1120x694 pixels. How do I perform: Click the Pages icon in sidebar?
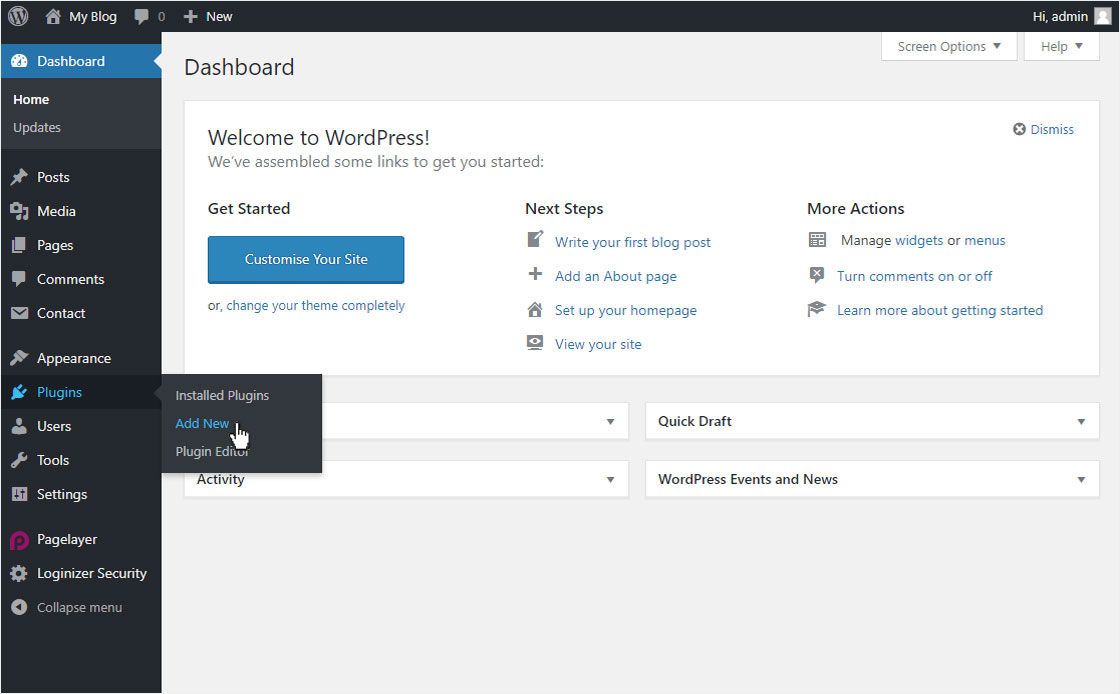pos(19,245)
